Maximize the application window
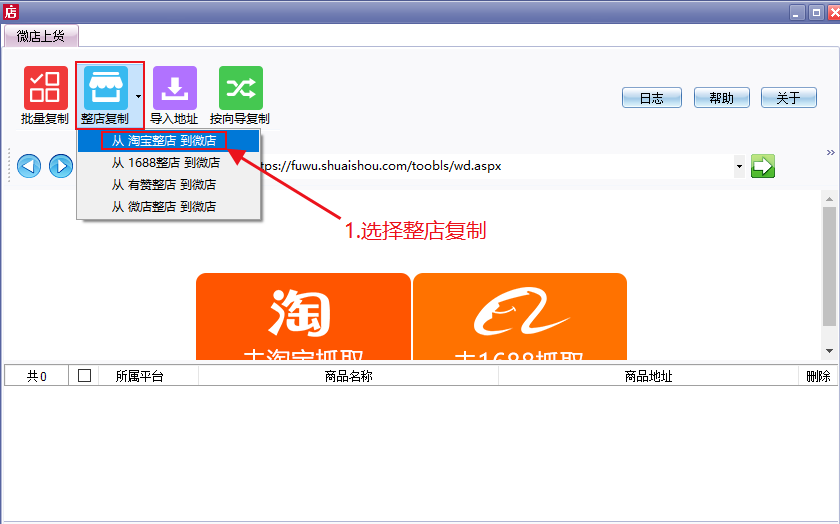This screenshot has height=524, width=840. pos(816,12)
